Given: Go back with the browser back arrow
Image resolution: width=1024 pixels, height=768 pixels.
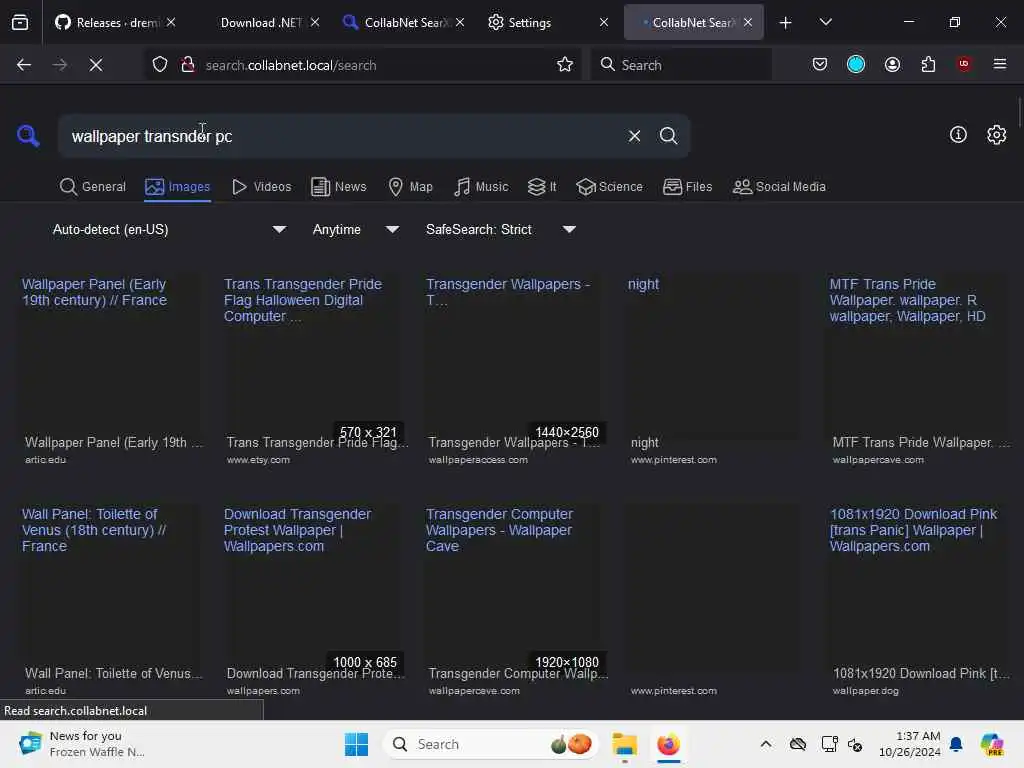Looking at the screenshot, I should click(24, 65).
